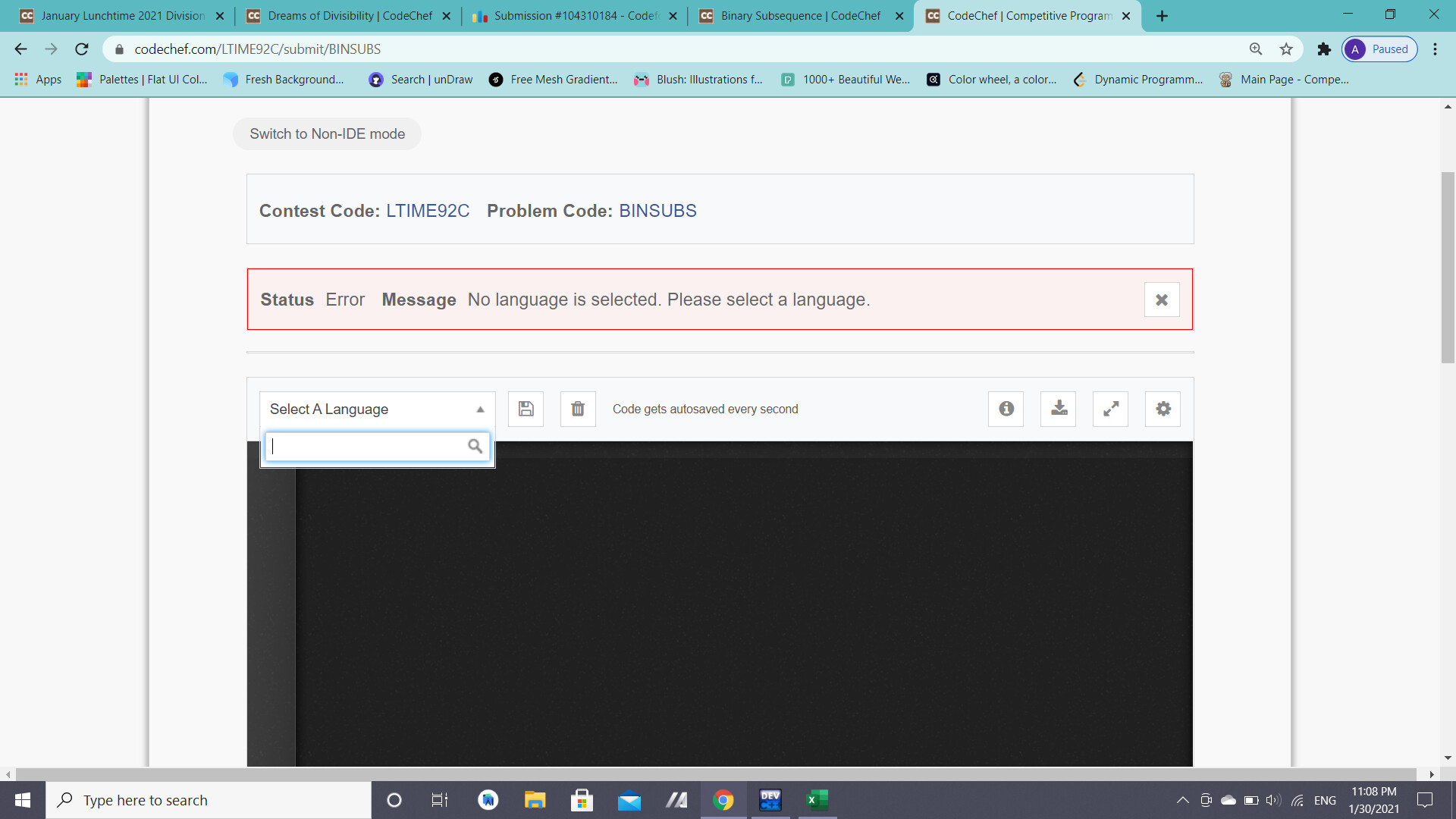Expand editor to fullscreen mode

coord(1110,409)
